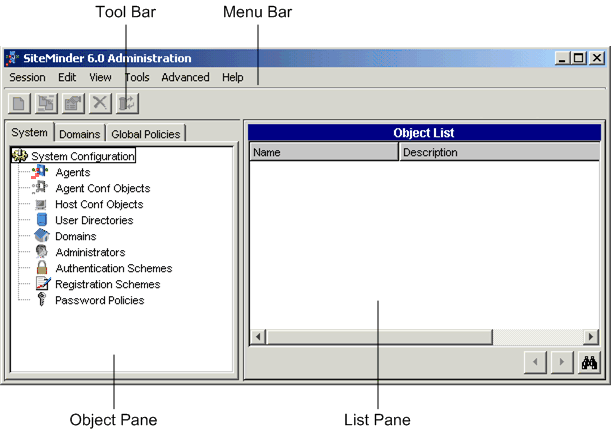Click the Registration Schemes notepad icon
The width and height of the screenshot is (611, 430).
point(43,284)
